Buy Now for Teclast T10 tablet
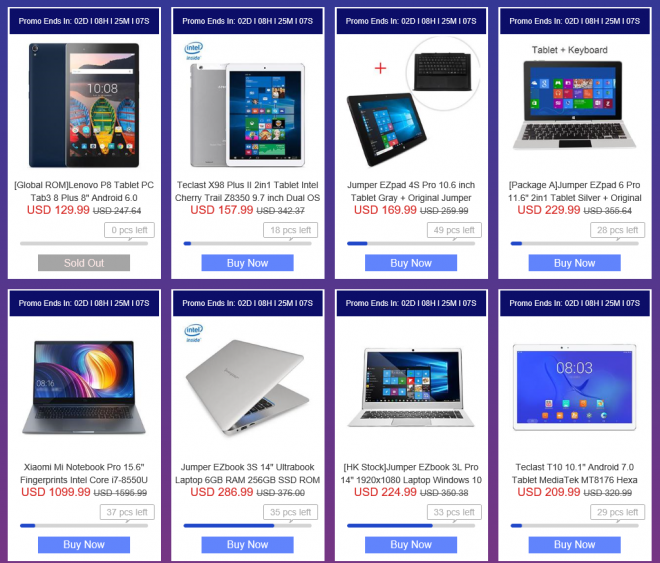Image resolution: width=660 pixels, height=563 pixels. (x=575, y=544)
